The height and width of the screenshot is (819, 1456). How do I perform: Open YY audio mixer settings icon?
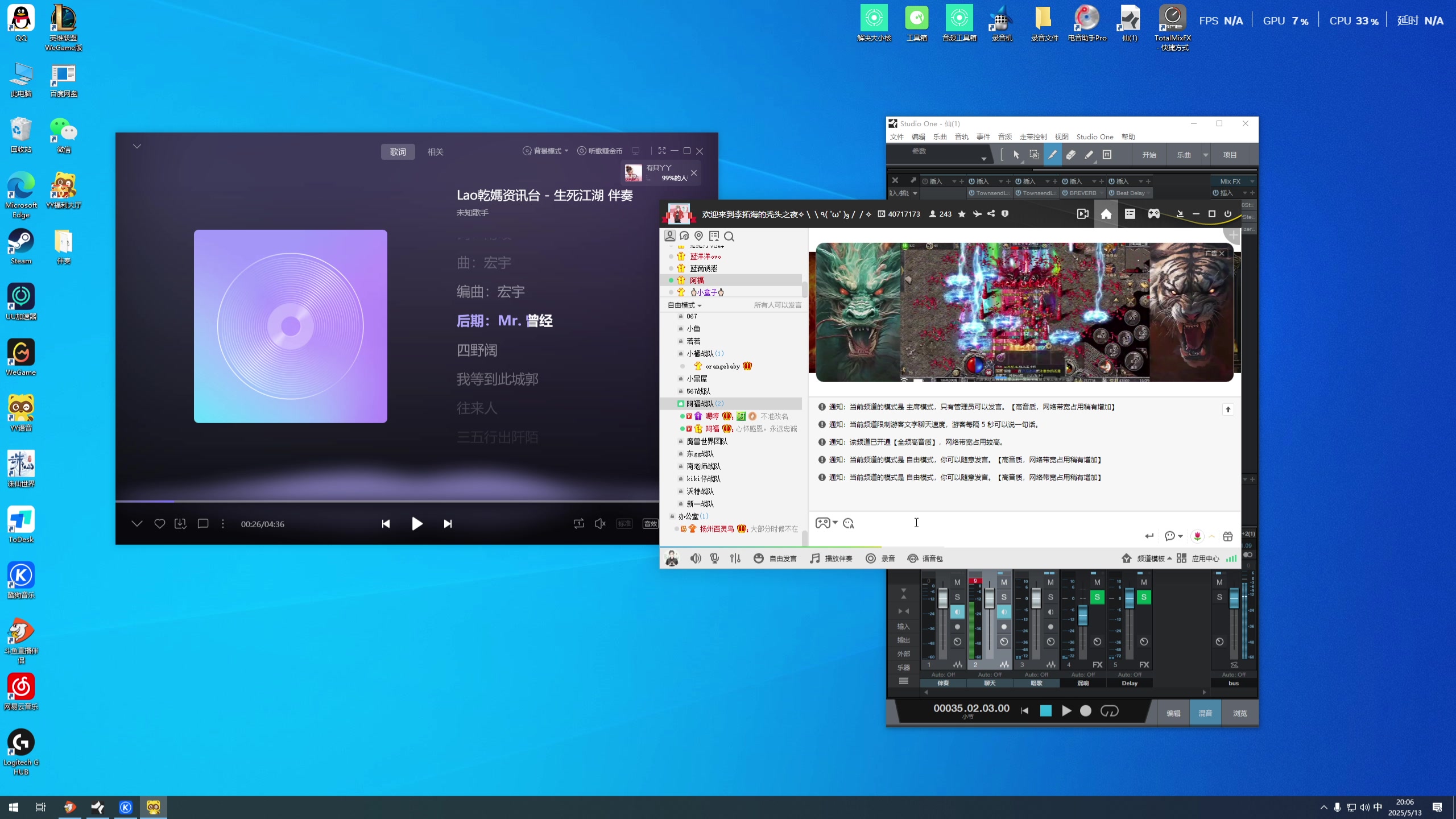[x=735, y=559]
